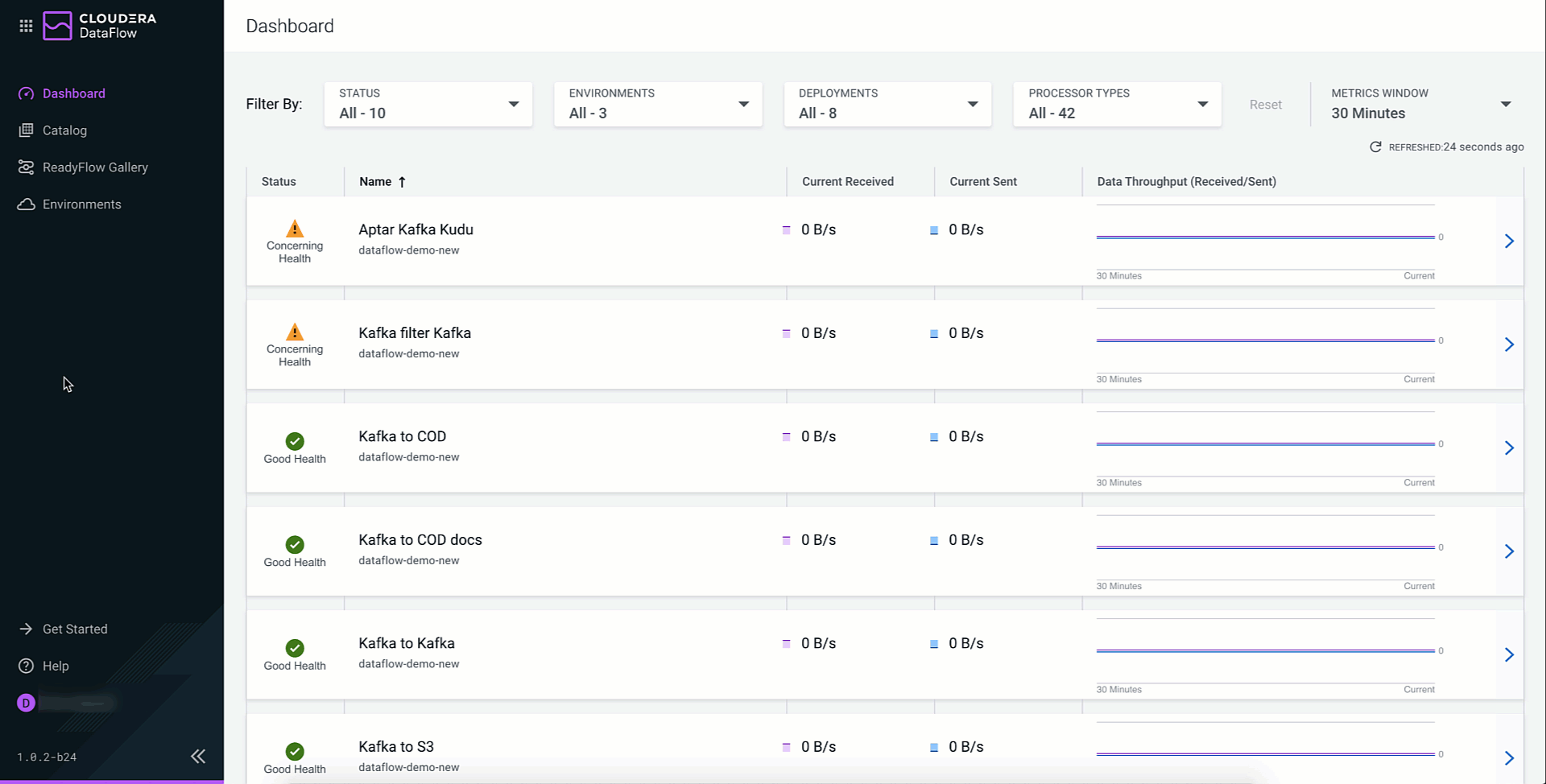Click warning icon for Aptar Kafka Kudu
Viewport: 1546px width, 784px height.
tap(295, 229)
